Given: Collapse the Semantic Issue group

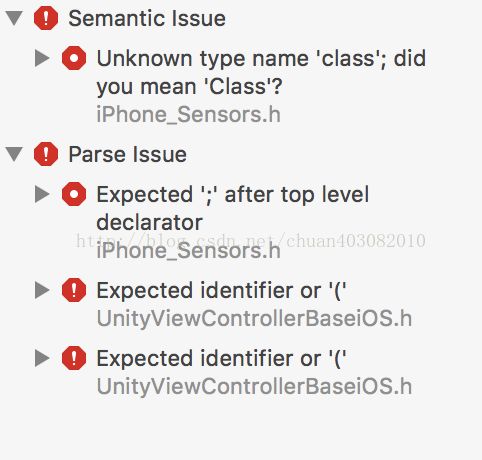Looking at the screenshot, I should 14,18.
